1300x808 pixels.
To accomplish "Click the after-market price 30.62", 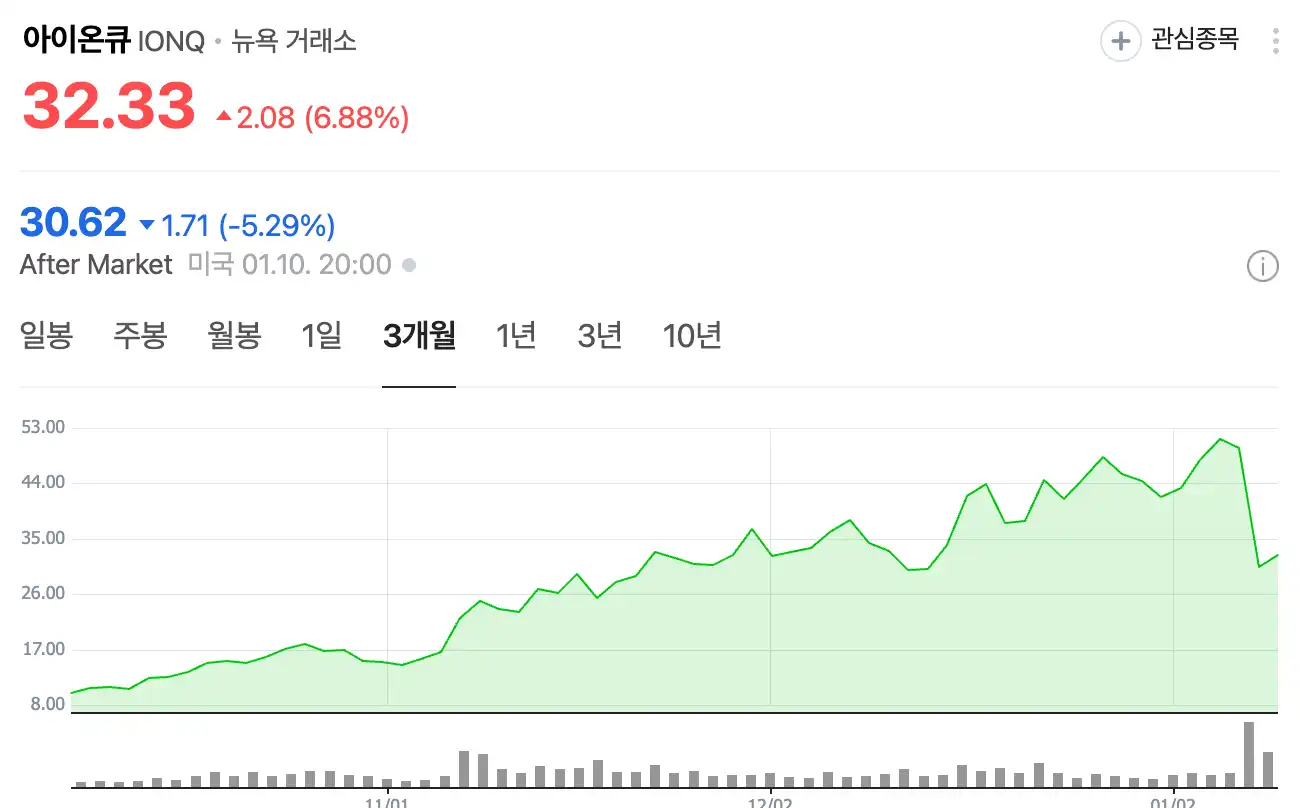I will 73,222.
